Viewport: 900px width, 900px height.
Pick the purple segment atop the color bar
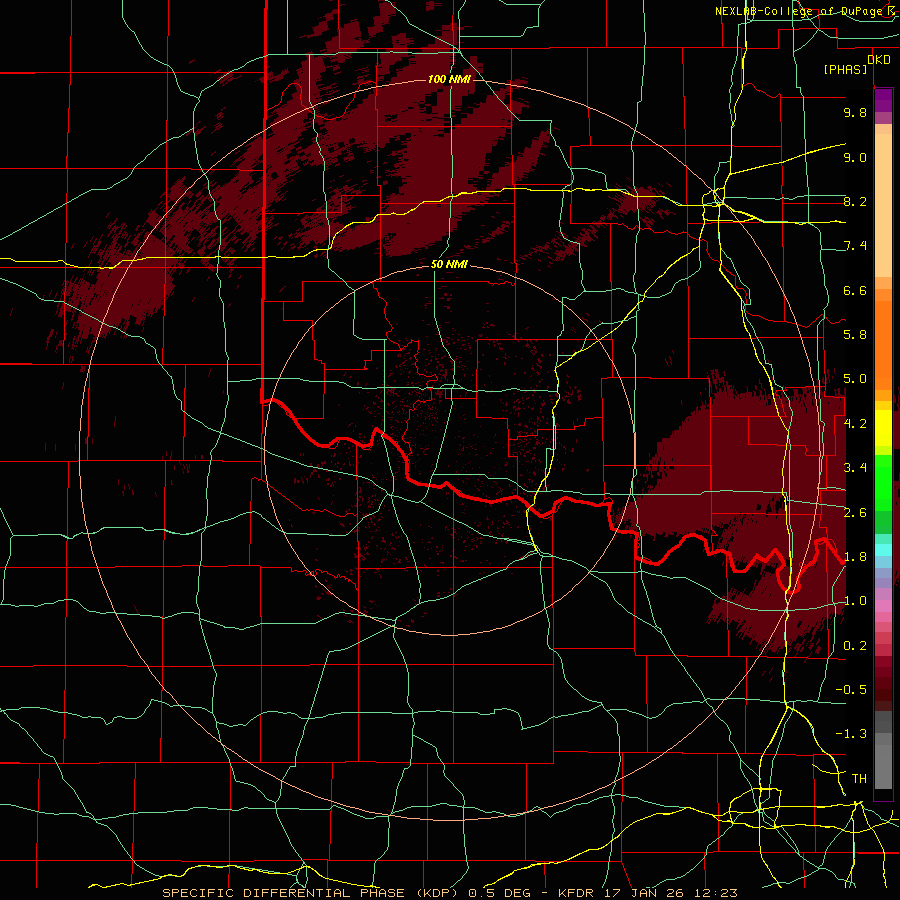(x=883, y=100)
